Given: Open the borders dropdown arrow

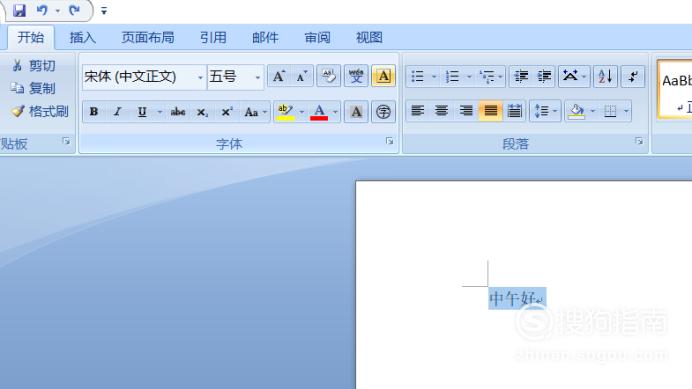Looking at the screenshot, I should click(626, 111).
